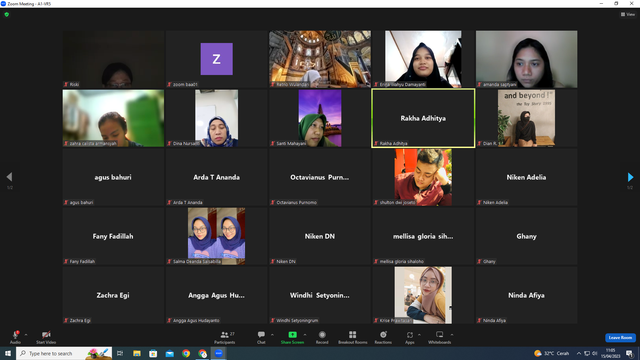The height and width of the screenshot is (360, 640).
Task: Expand the arrow beside Apps
Action: [419, 335]
